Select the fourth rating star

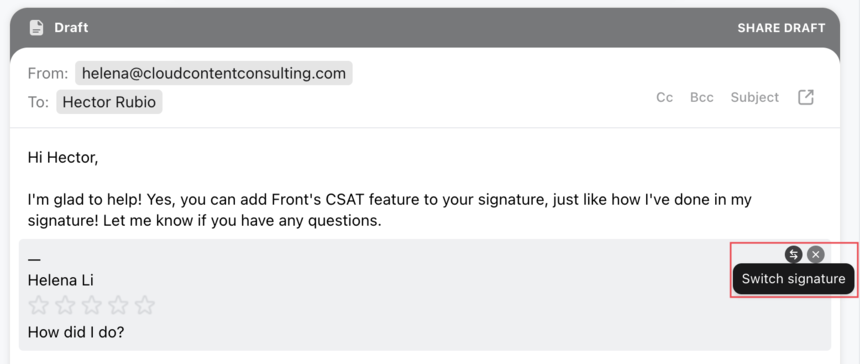(x=118, y=305)
